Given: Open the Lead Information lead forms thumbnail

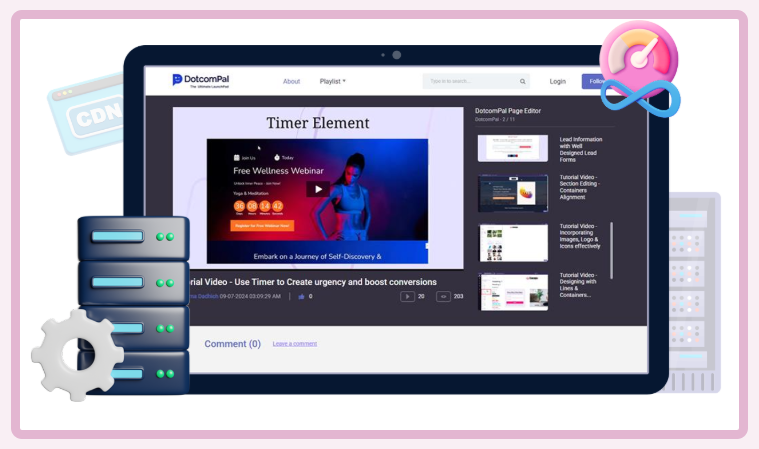Looking at the screenshot, I should (x=513, y=148).
